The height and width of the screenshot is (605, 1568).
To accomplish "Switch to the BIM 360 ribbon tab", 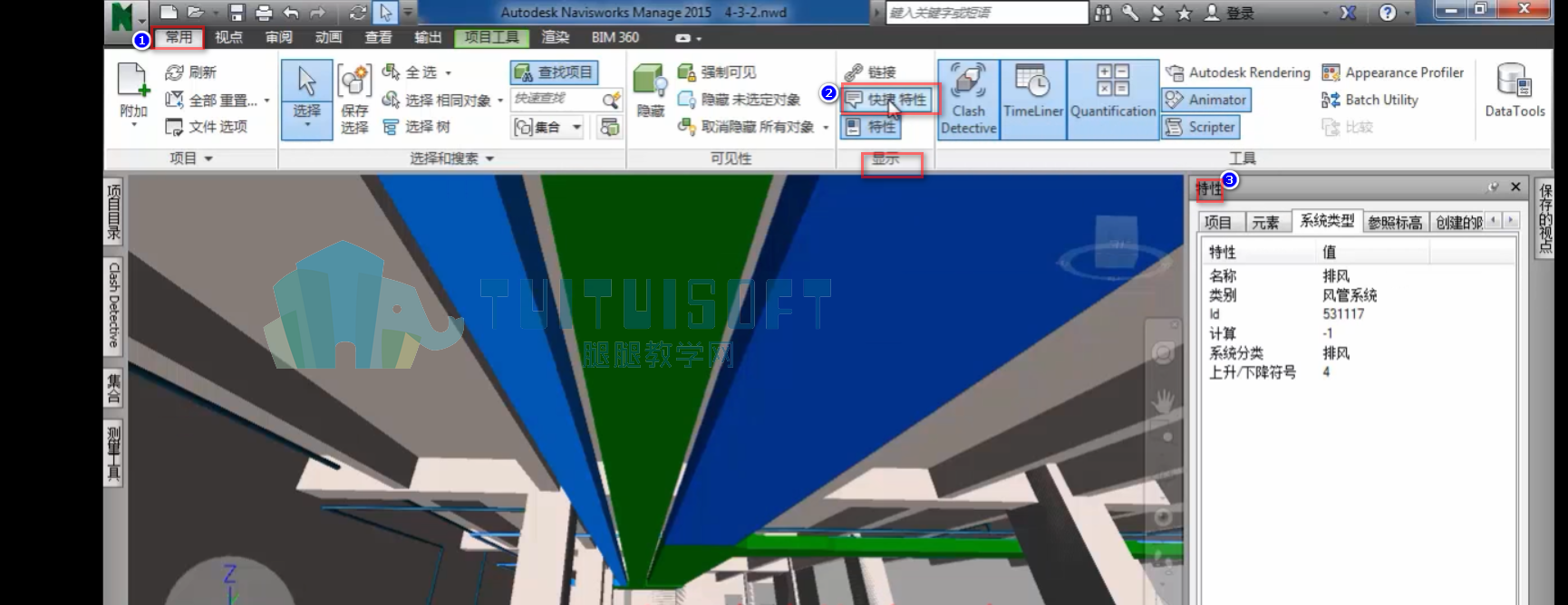I will pyautogui.click(x=615, y=37).
